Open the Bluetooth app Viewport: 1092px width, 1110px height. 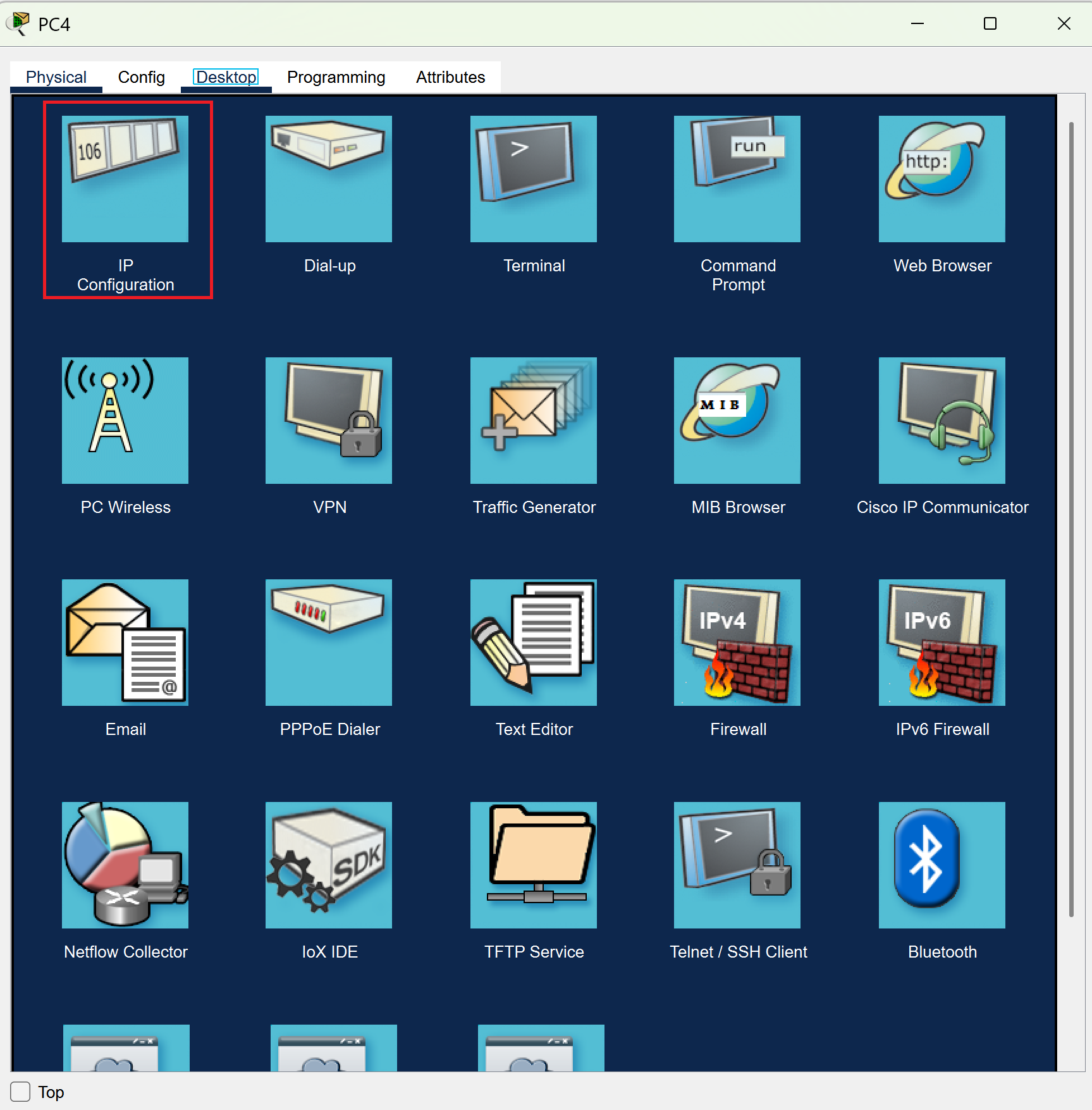(x=942, y=865)
